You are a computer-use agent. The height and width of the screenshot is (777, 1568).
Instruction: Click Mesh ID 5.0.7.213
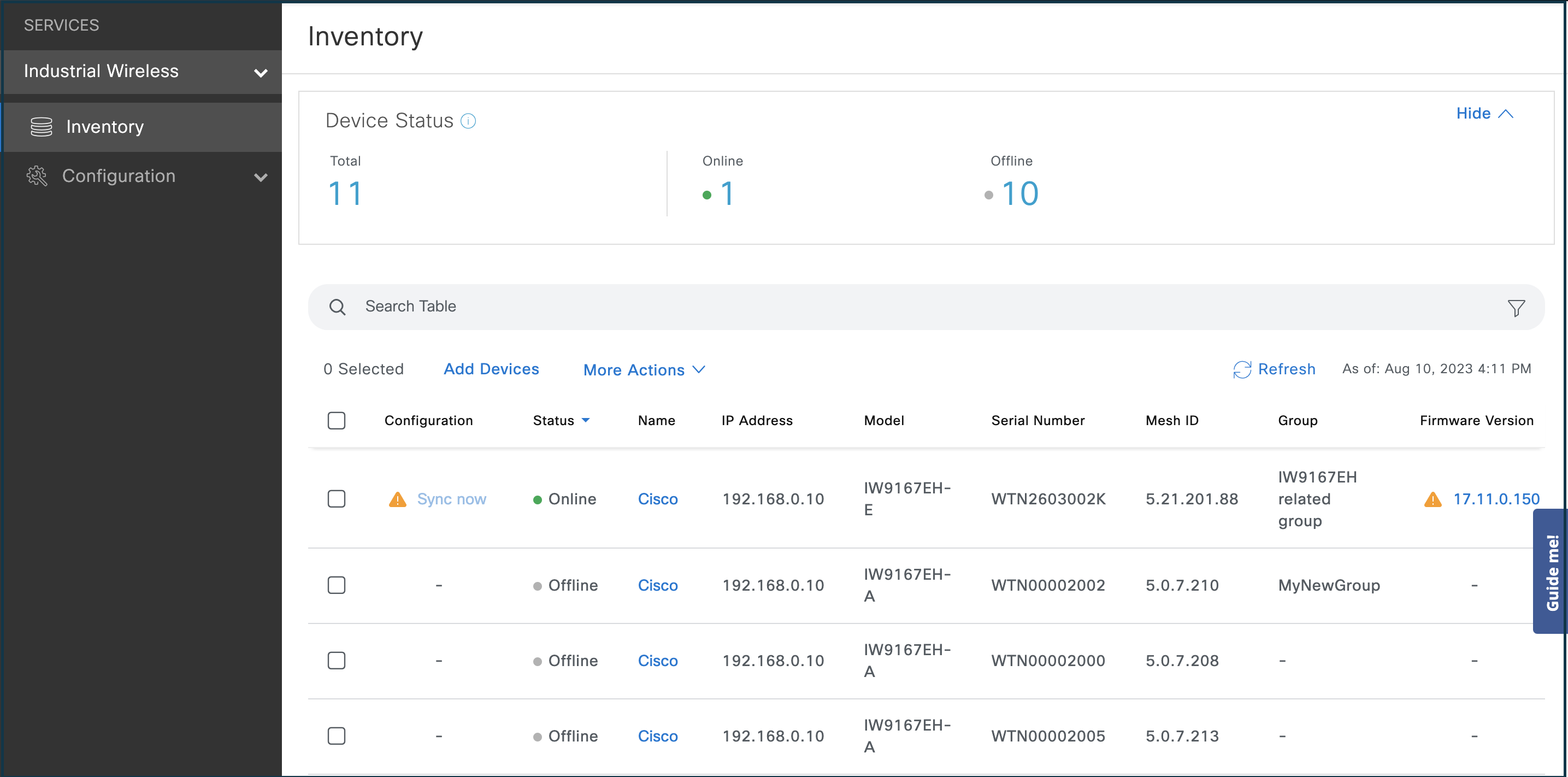tap(1182, 736)
